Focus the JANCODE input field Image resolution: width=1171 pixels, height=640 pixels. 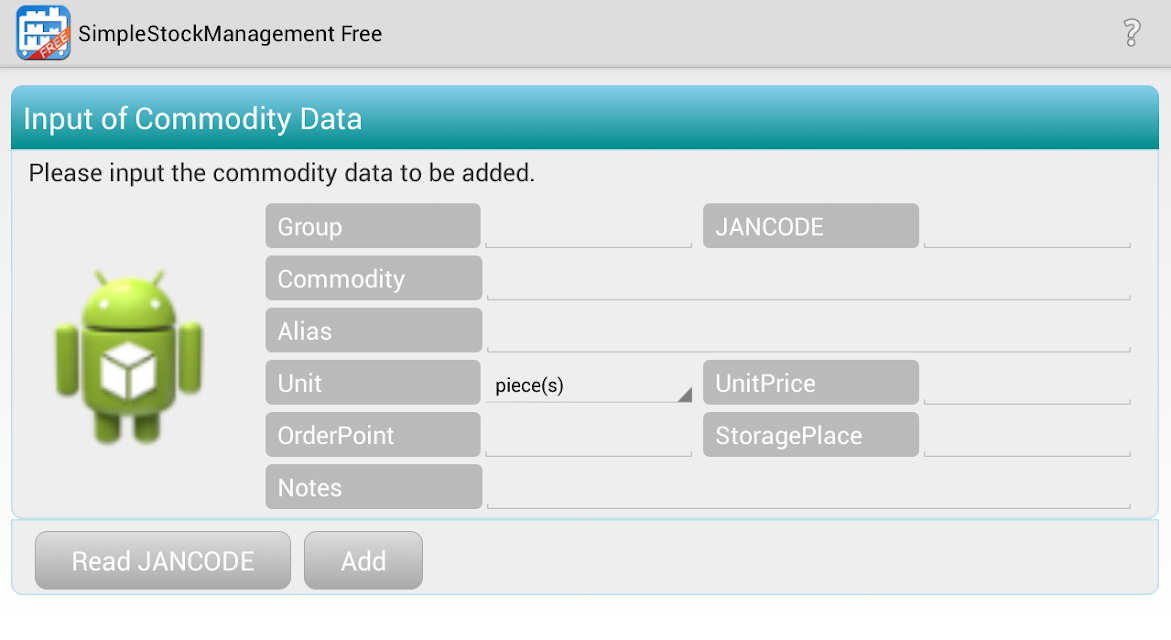click(1027, 226)
